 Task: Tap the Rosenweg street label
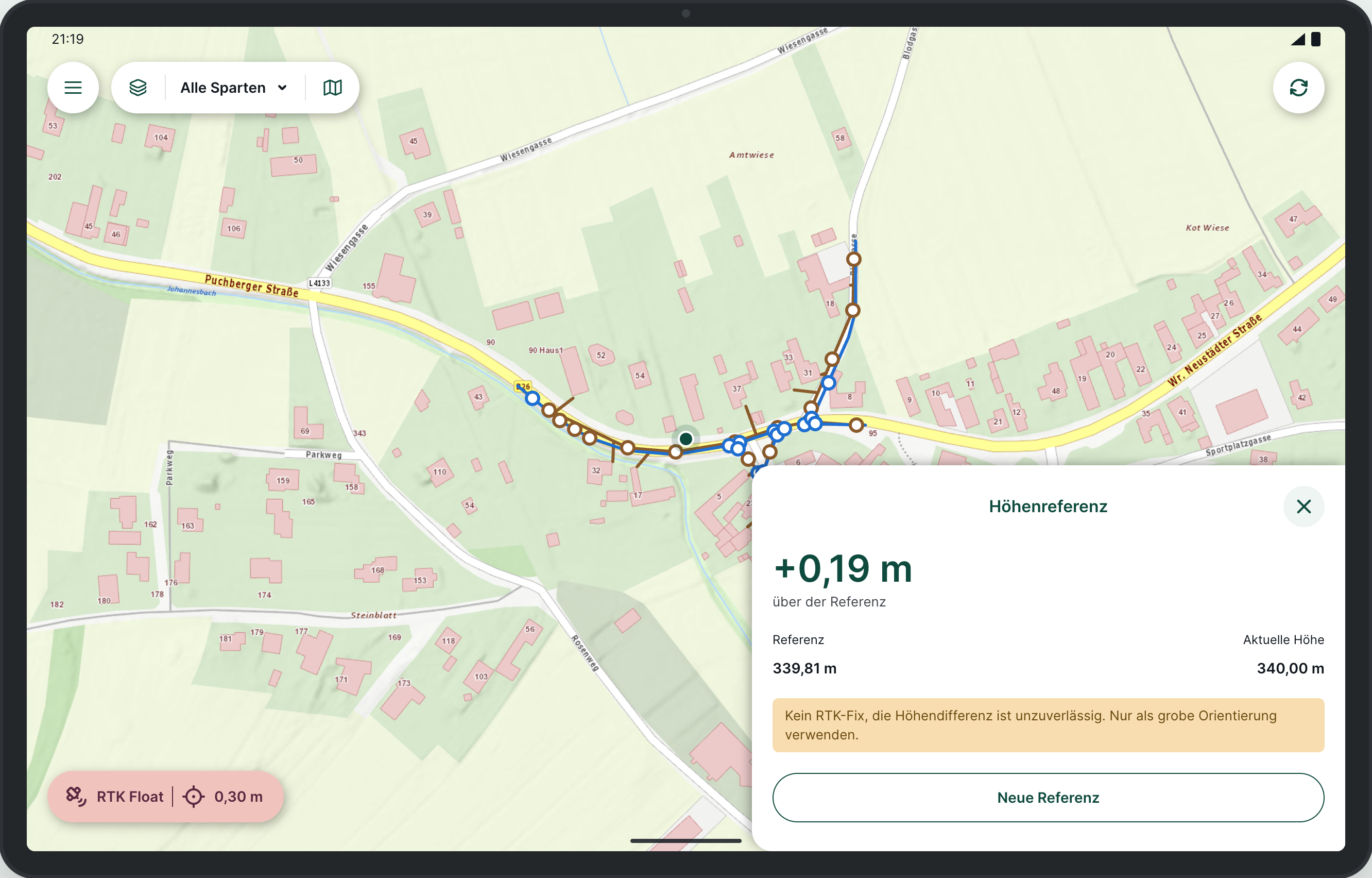pos(585,653)
